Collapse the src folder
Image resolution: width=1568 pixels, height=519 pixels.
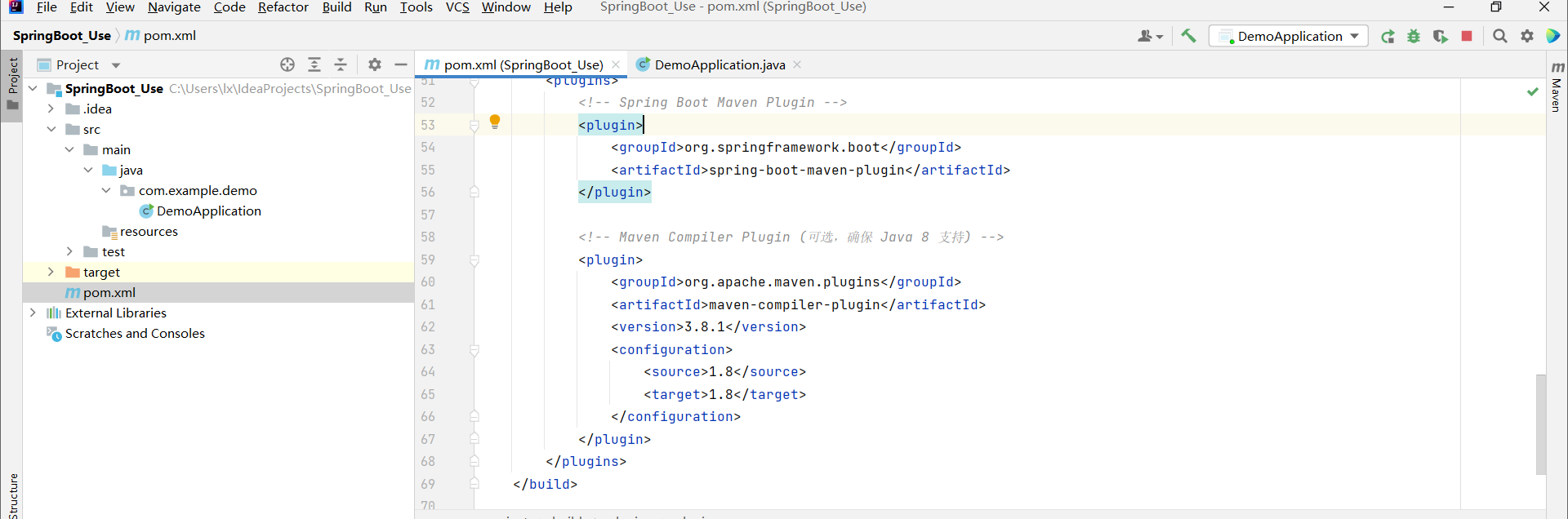[51, 129]
